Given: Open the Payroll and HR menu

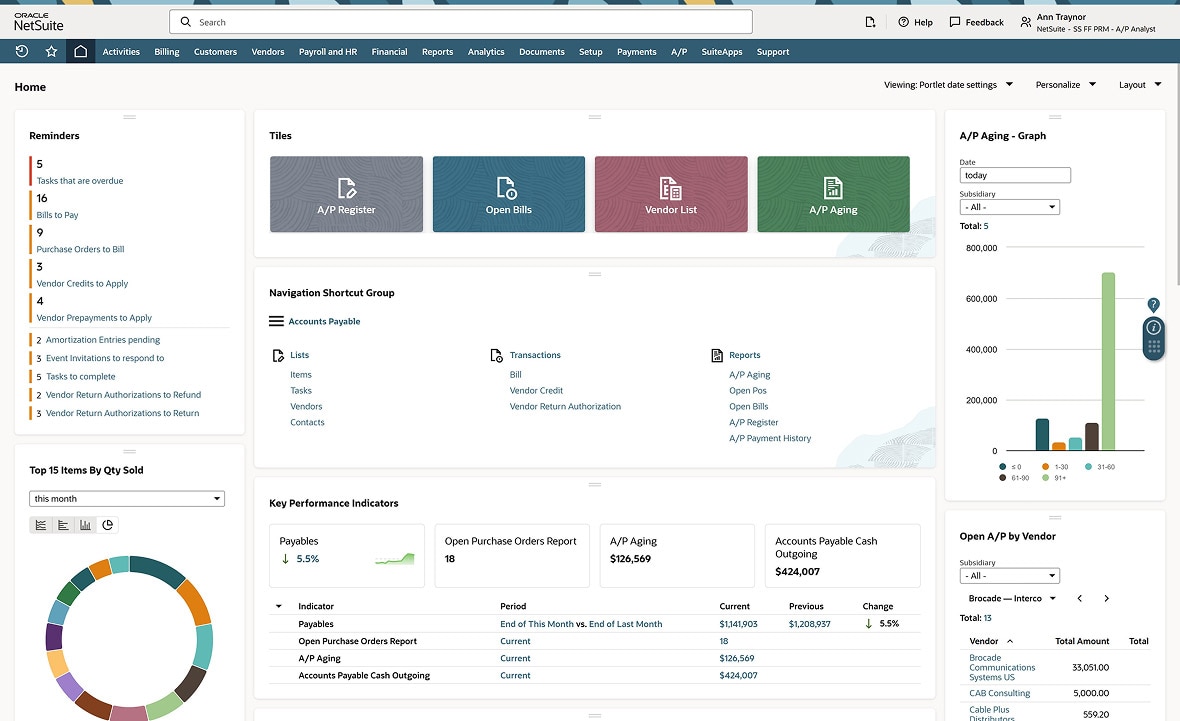Looking at the screenshot, I should point(327,52).
